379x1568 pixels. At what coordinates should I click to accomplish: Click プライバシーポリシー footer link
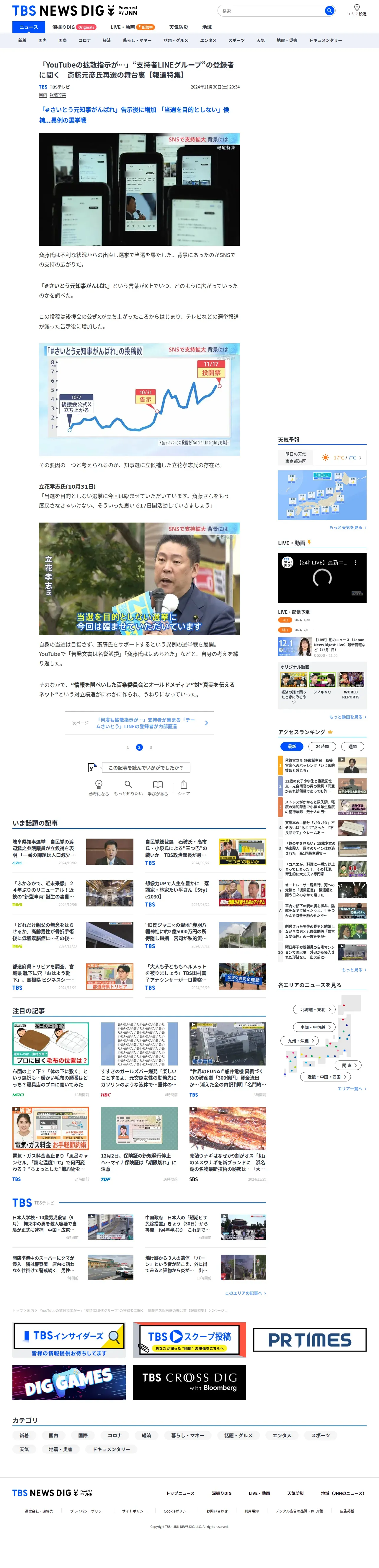(x=87, y=1511)
